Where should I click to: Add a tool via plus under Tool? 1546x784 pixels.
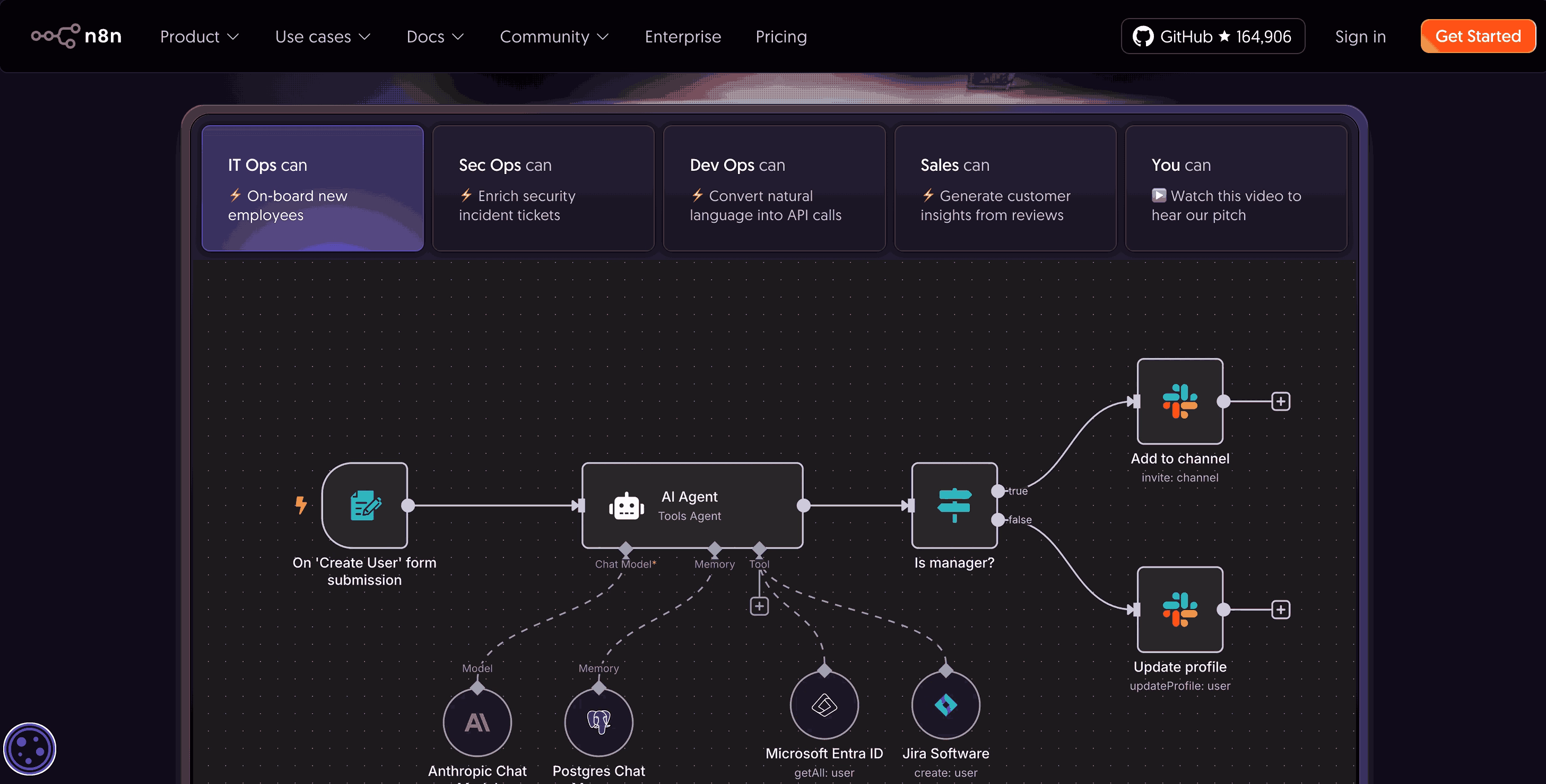759,606
